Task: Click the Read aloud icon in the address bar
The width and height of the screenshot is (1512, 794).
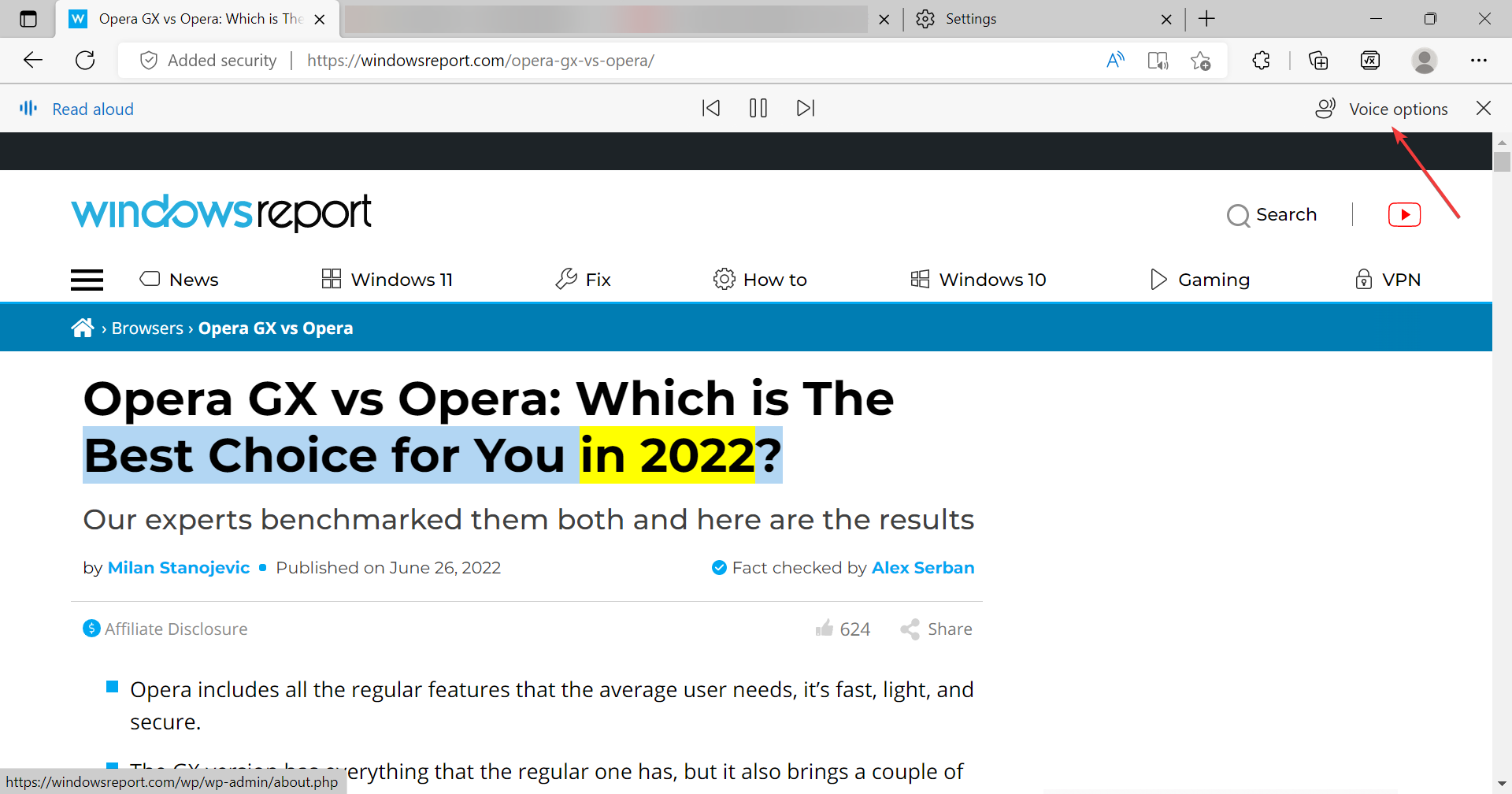Action: tap(1115, 61)
